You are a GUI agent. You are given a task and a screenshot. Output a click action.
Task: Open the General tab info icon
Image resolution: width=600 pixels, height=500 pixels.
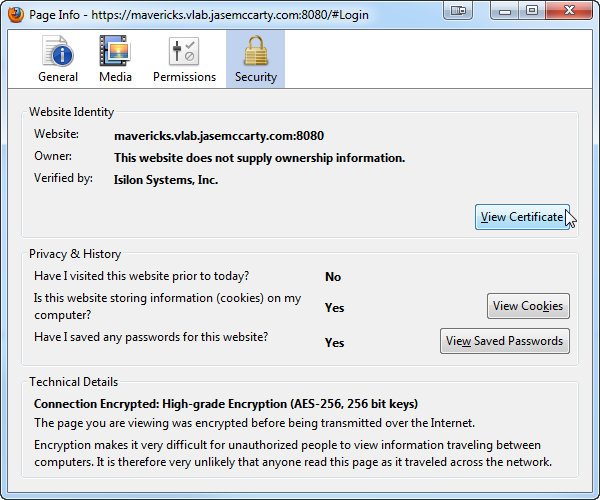[x=58, y=52]
